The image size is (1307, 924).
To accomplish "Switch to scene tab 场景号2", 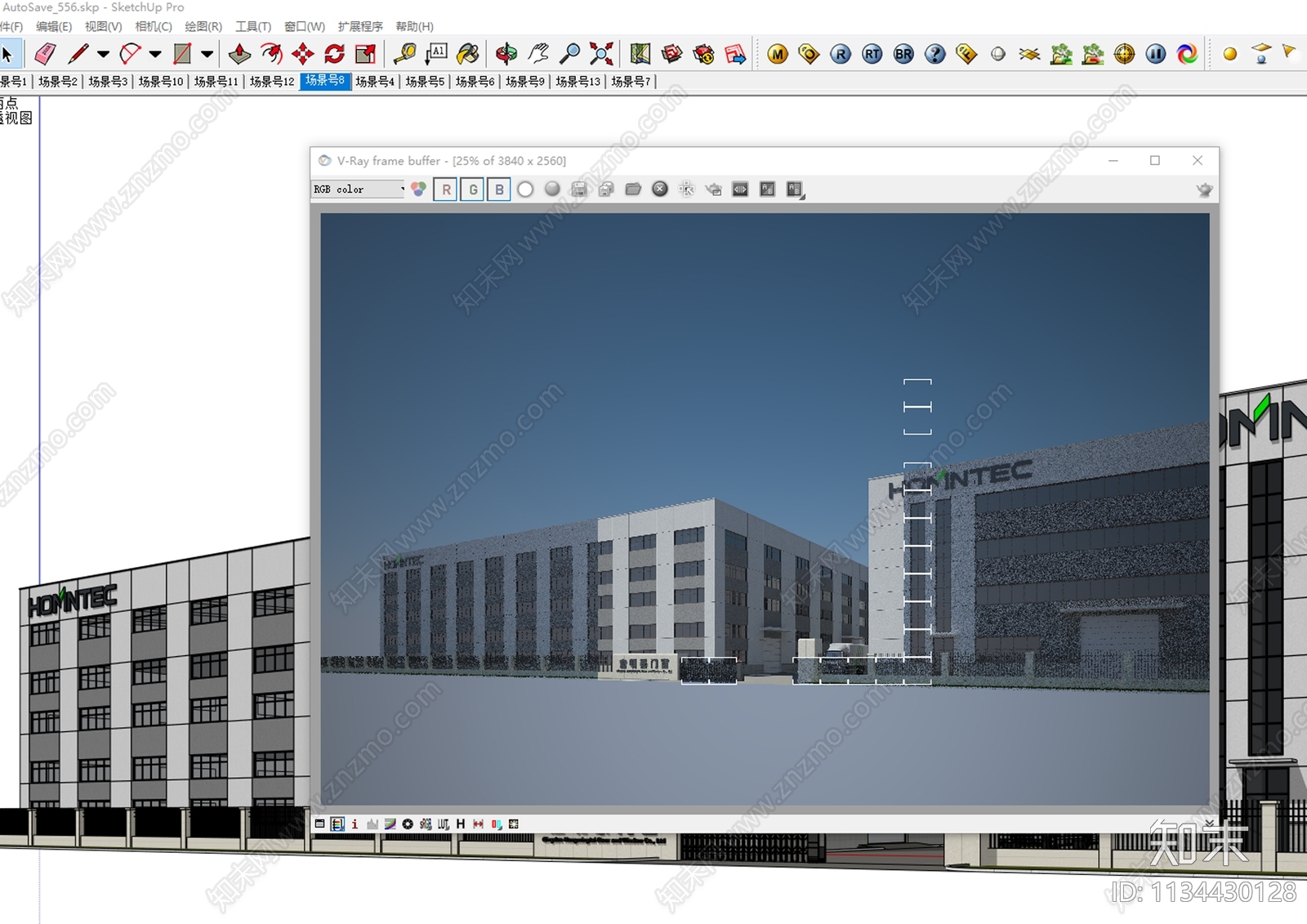I will coord(58,82).
